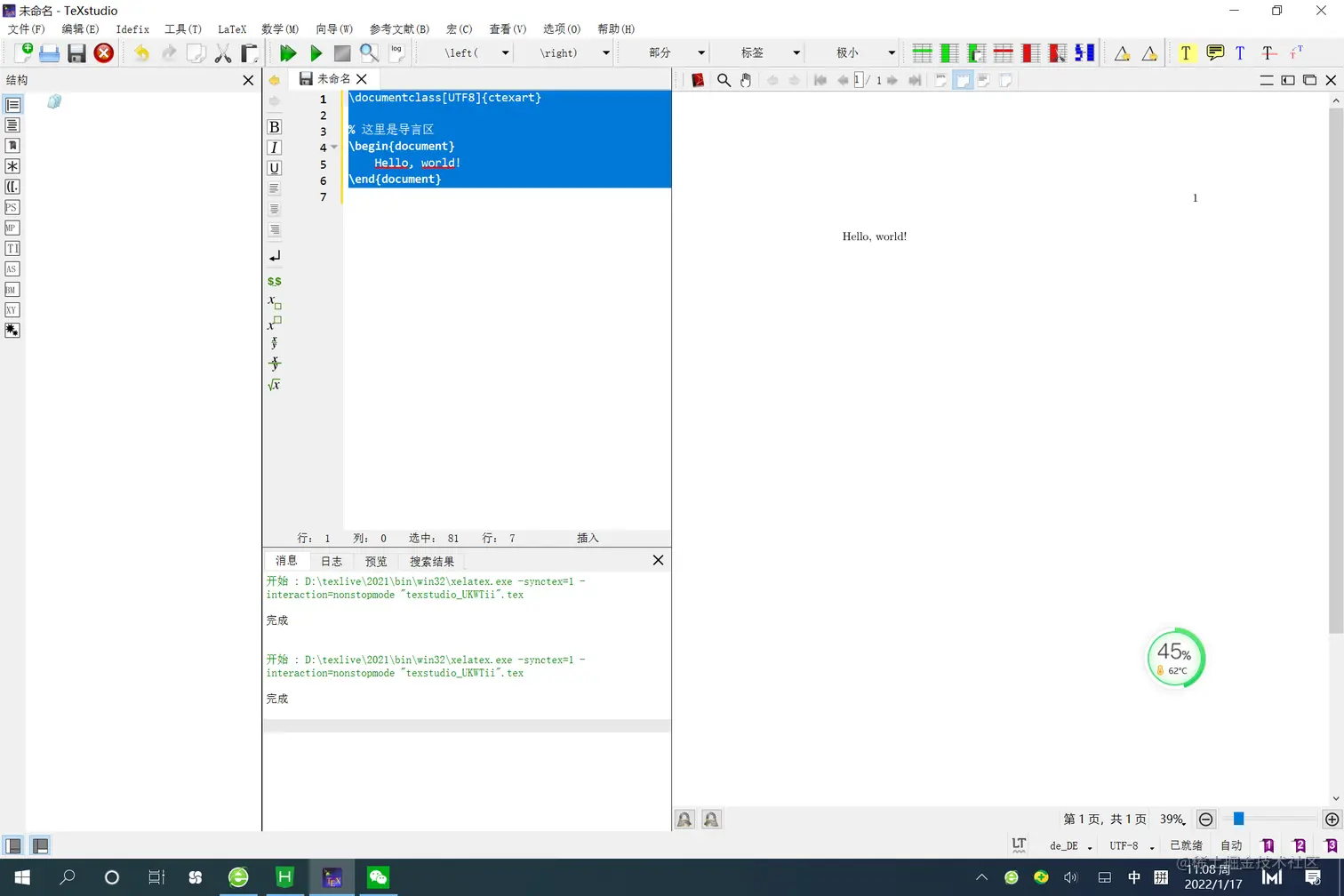This screenshot has height=896, width=1344.
Task: Click the LT language tool status icon
Action: click(x=1019, y=844)
